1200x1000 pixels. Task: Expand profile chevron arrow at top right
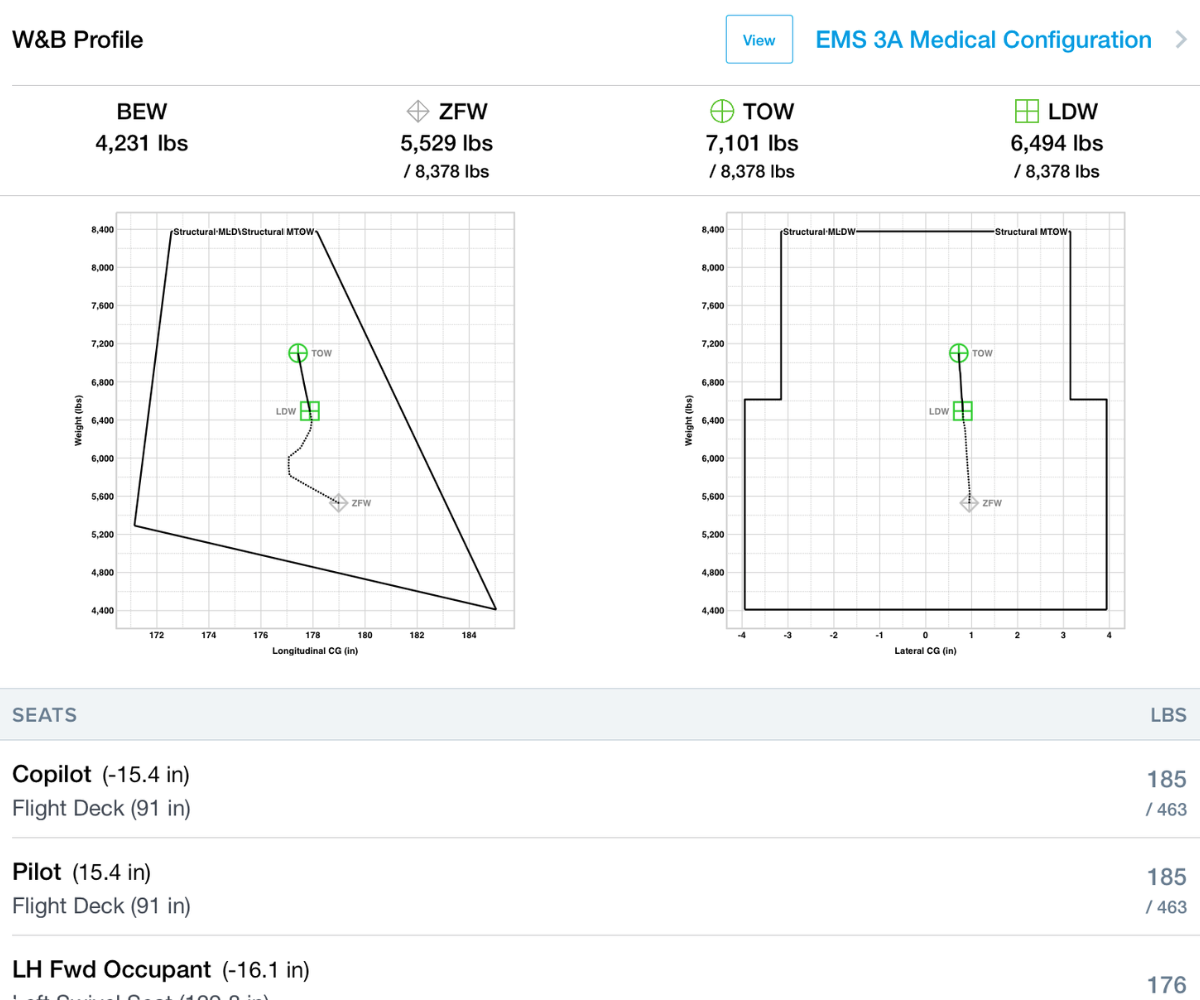pos(1180,40)
